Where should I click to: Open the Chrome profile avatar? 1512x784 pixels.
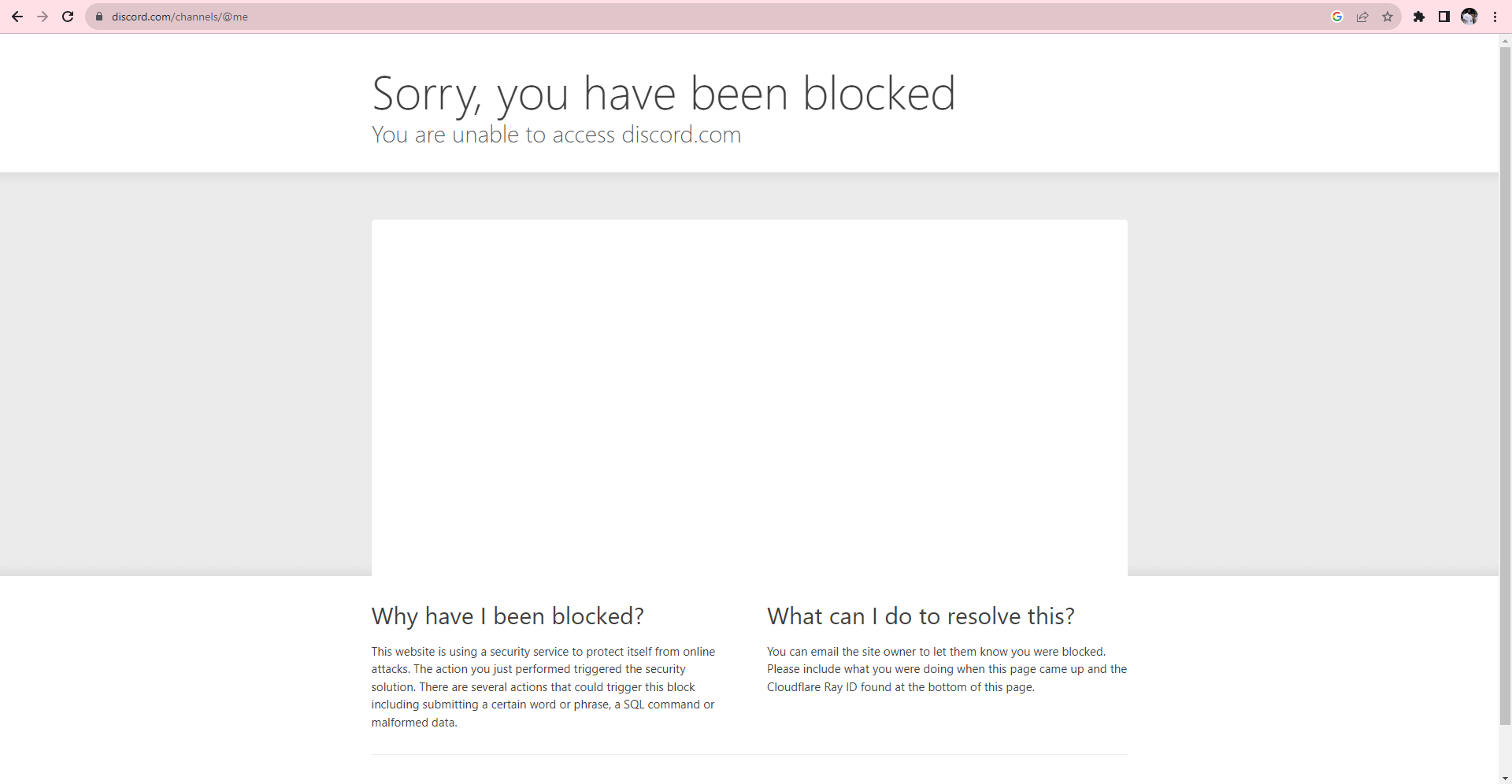tap(1469, 17)
